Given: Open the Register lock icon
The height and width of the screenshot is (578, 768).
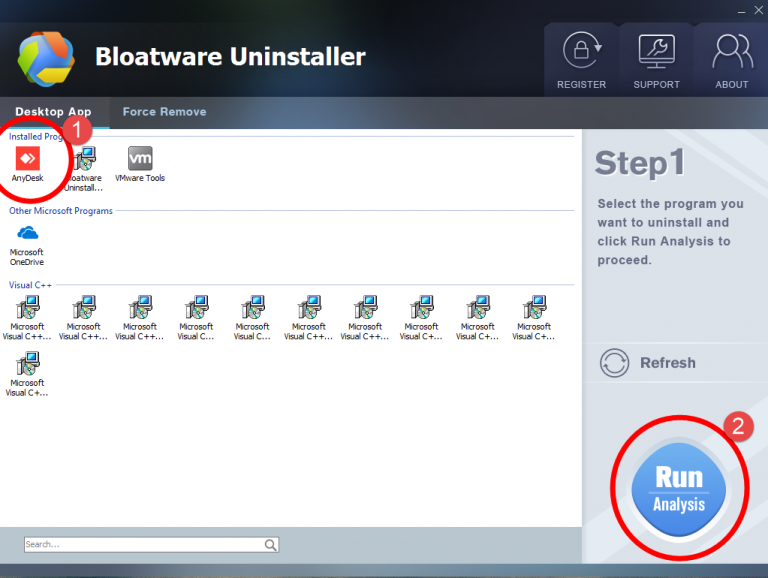Looking at the screenshot, I should pyautogui.click(x=581, y=50).
